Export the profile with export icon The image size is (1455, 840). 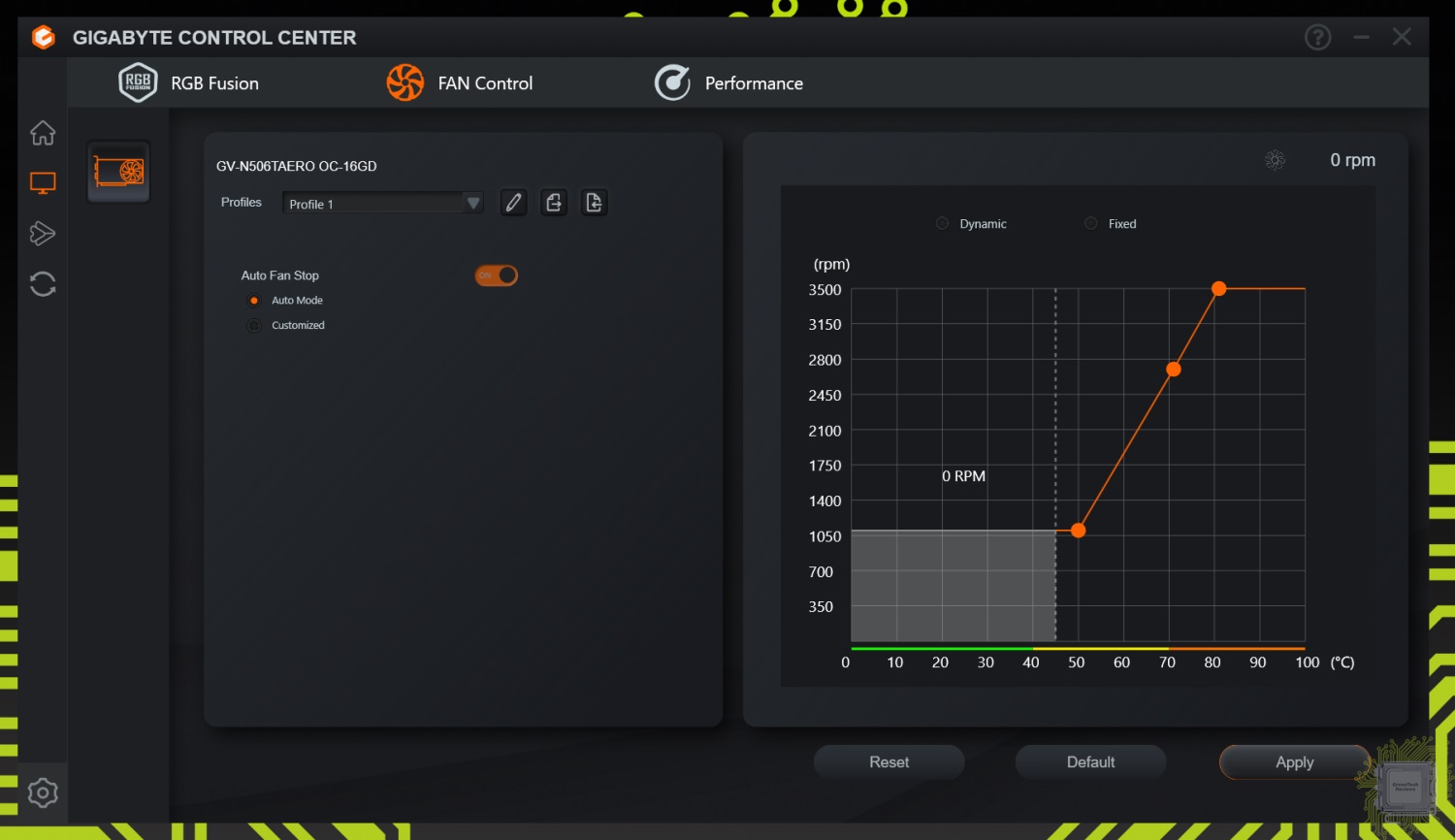coord(554,203)
